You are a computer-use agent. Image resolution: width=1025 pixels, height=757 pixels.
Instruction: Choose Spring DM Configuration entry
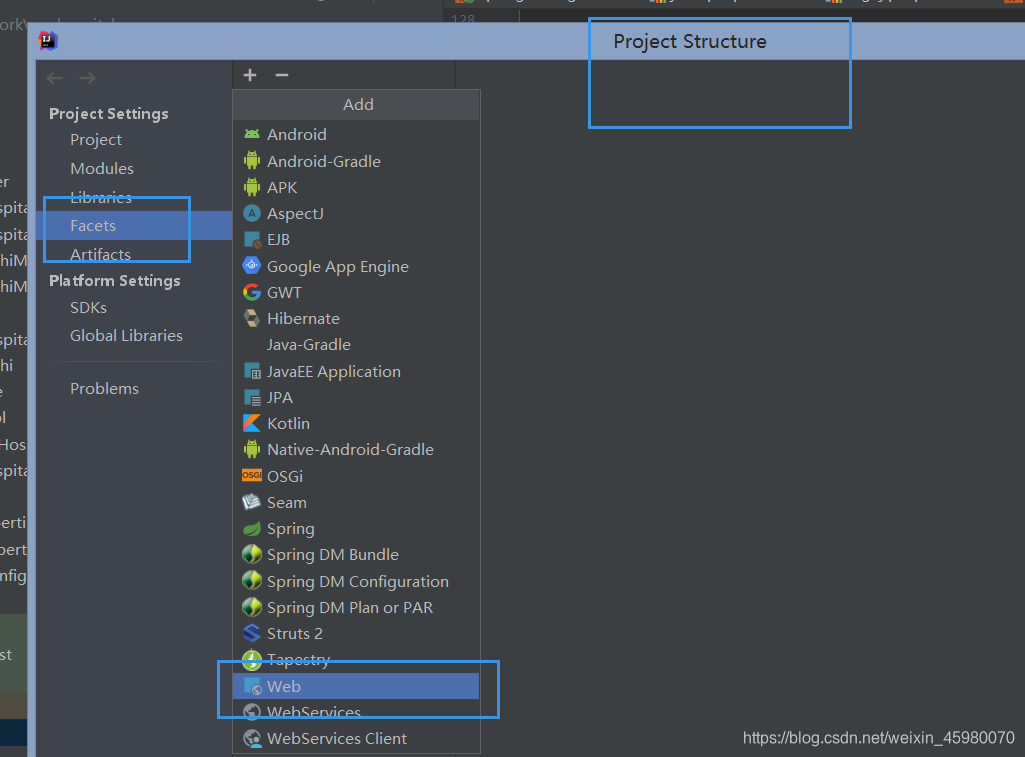pos(356,581)
